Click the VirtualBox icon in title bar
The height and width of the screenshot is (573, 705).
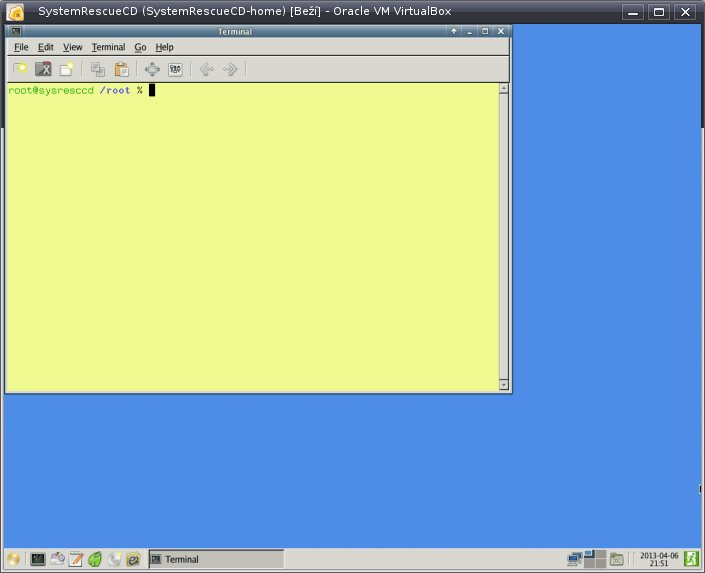[15, 12]
